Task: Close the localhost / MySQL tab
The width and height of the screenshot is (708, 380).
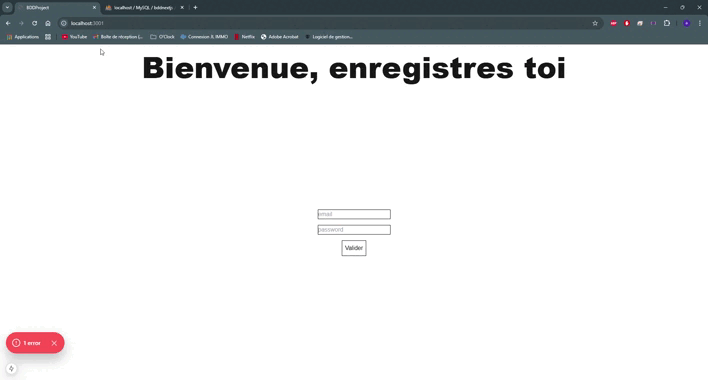Action: tap(182, 8)
